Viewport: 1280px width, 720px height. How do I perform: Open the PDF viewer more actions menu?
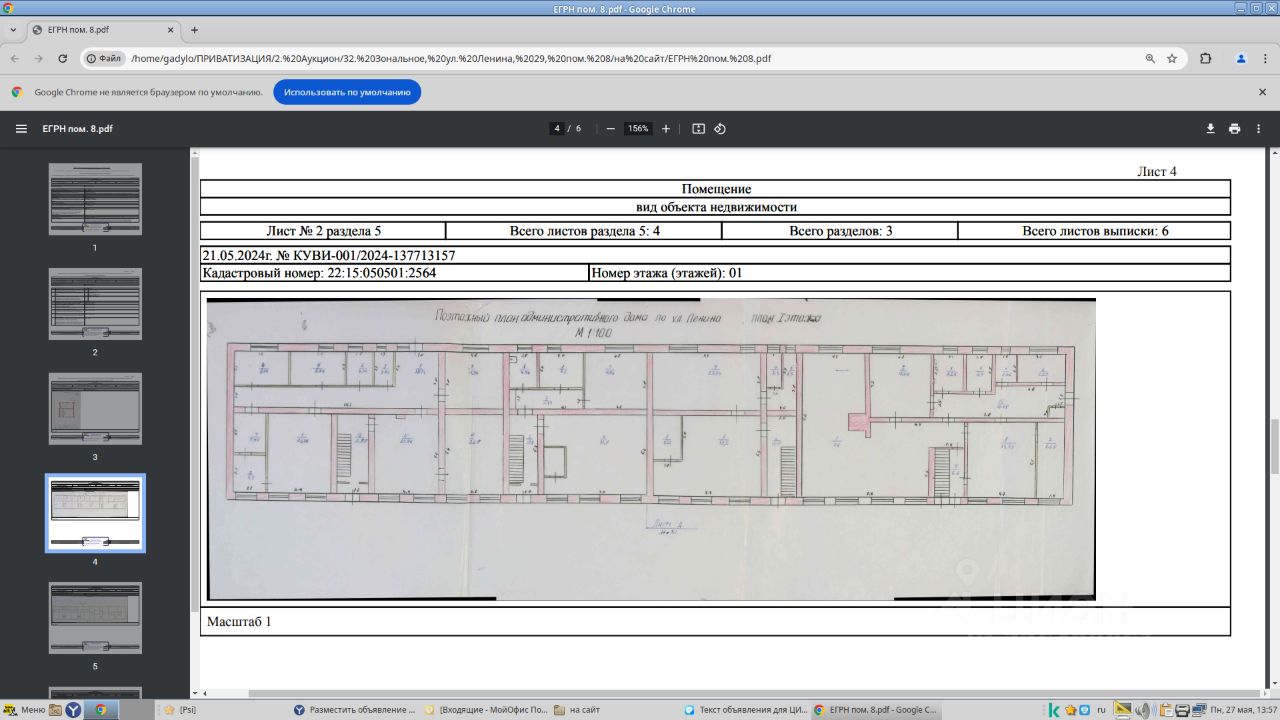pos(1260,129)
